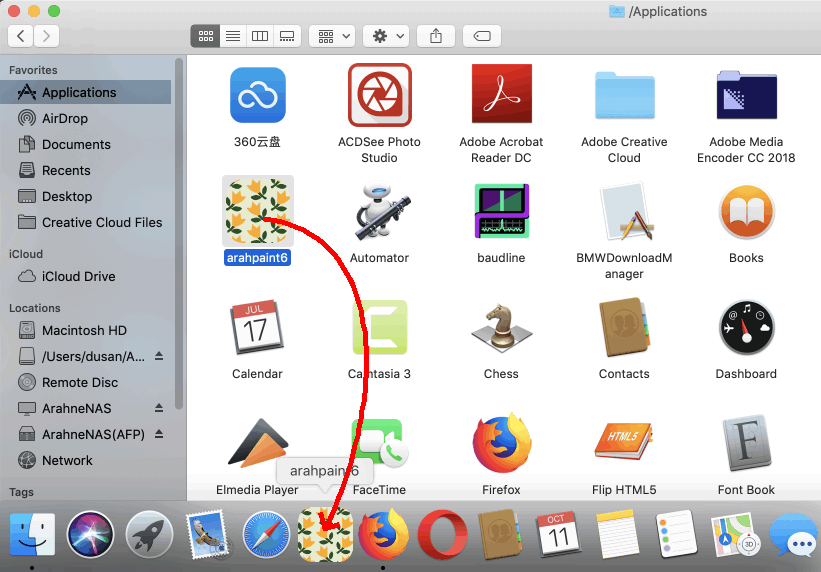Select the Elmedia Player icon

pyautogui.click(x=258, y=443)
